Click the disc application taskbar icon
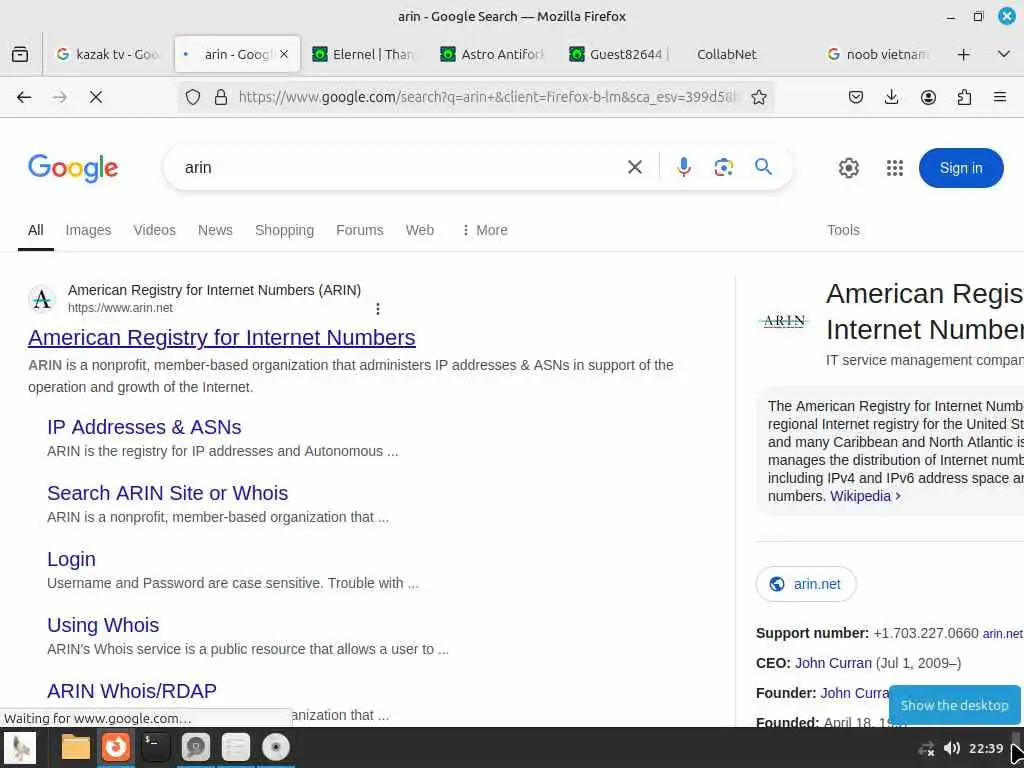1024x768 pixels. [276, 747]
